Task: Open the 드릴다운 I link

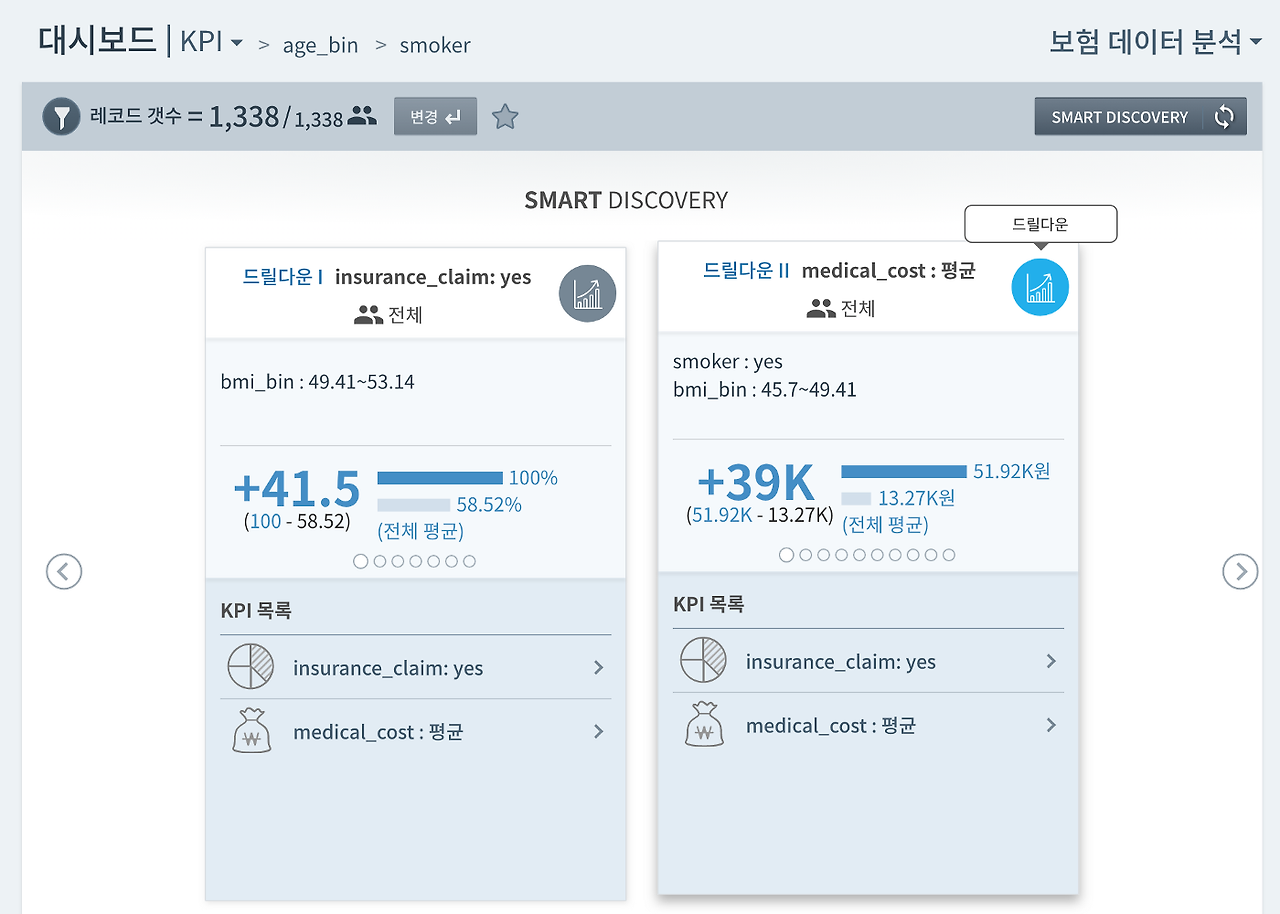Action: point(282,277)
